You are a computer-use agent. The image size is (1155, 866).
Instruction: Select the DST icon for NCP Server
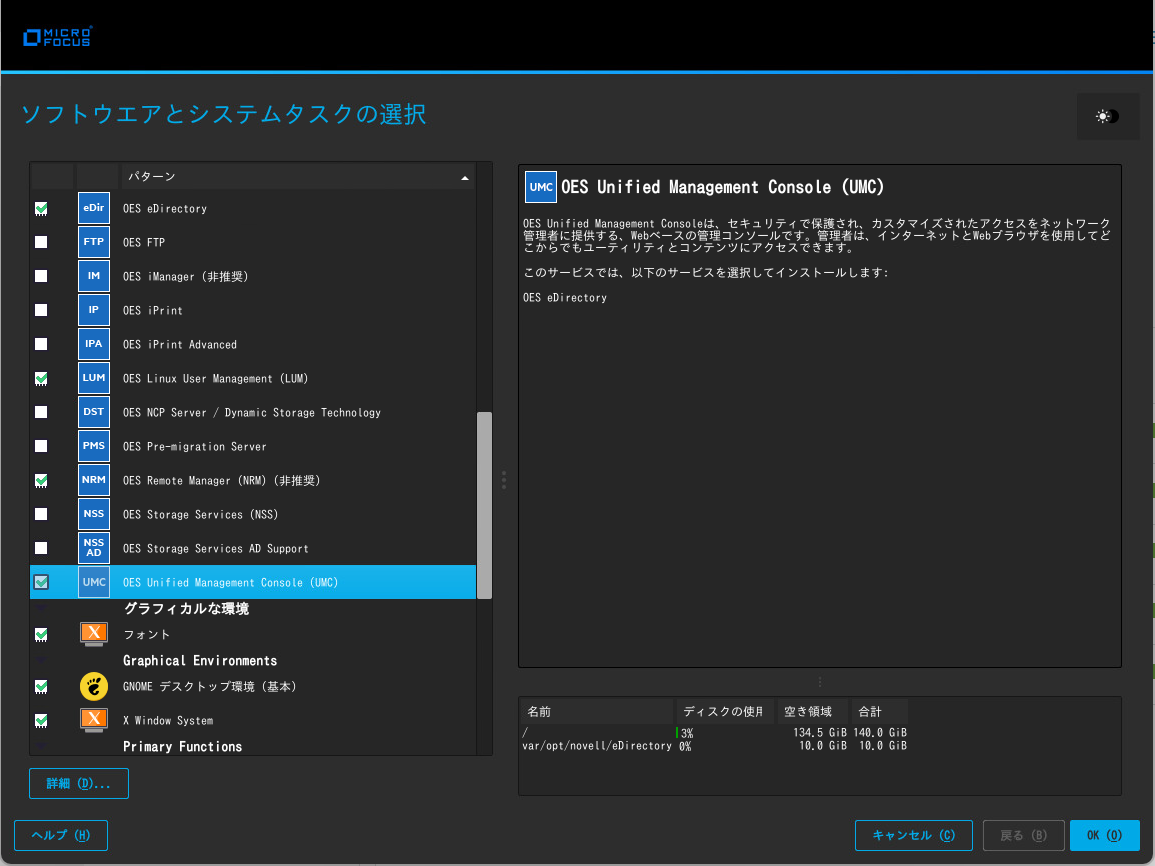[x=93, y=412]
